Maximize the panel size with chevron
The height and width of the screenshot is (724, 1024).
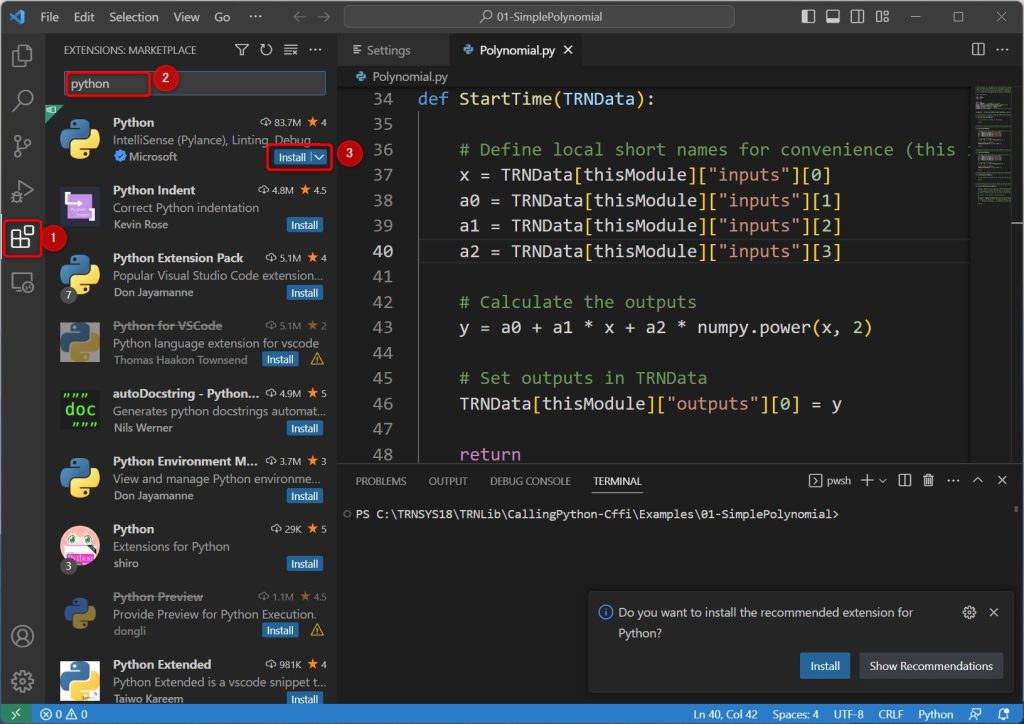[x=978, y=480]
